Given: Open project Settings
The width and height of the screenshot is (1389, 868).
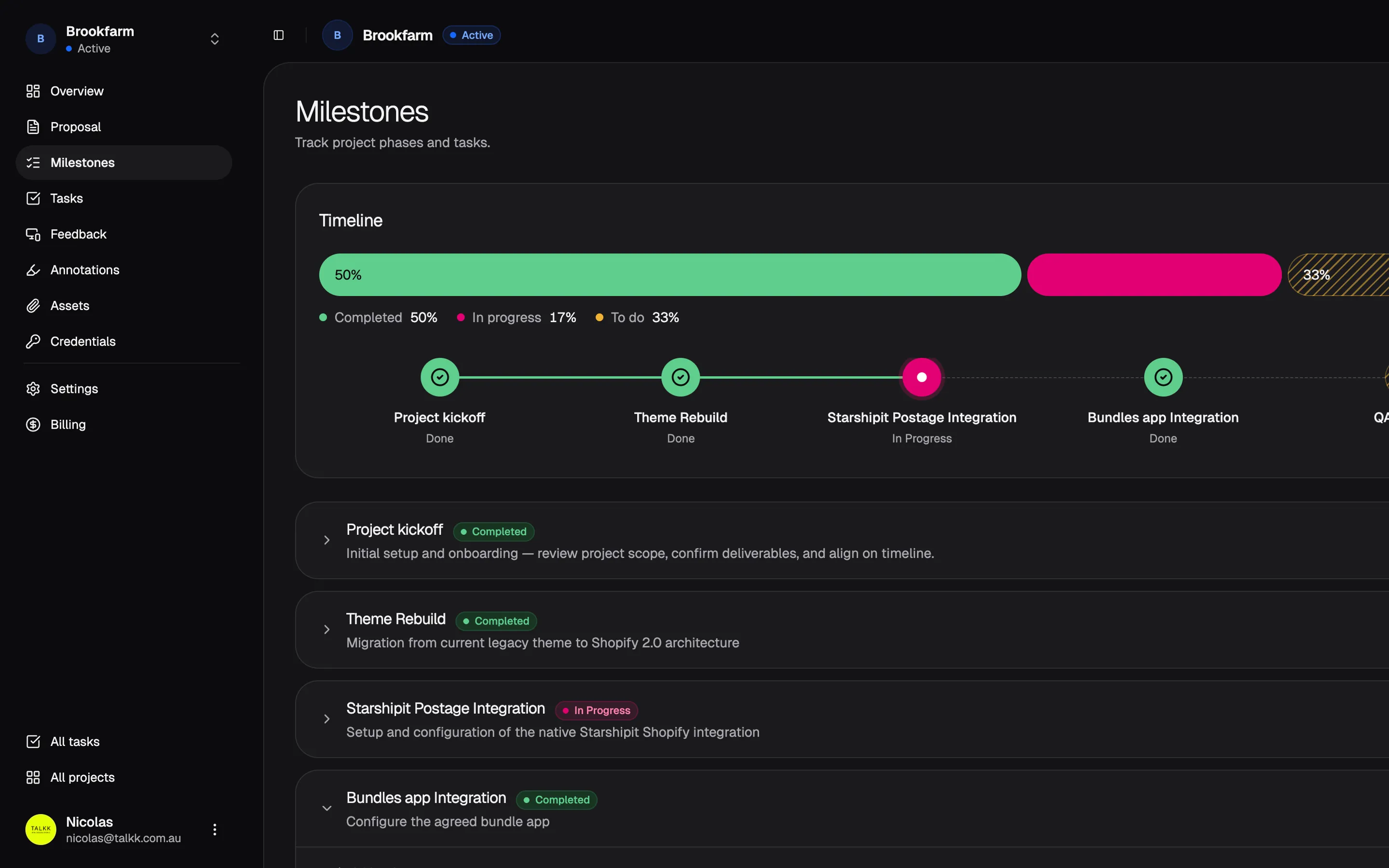Looking at the screenshot, I should (124, 389).
